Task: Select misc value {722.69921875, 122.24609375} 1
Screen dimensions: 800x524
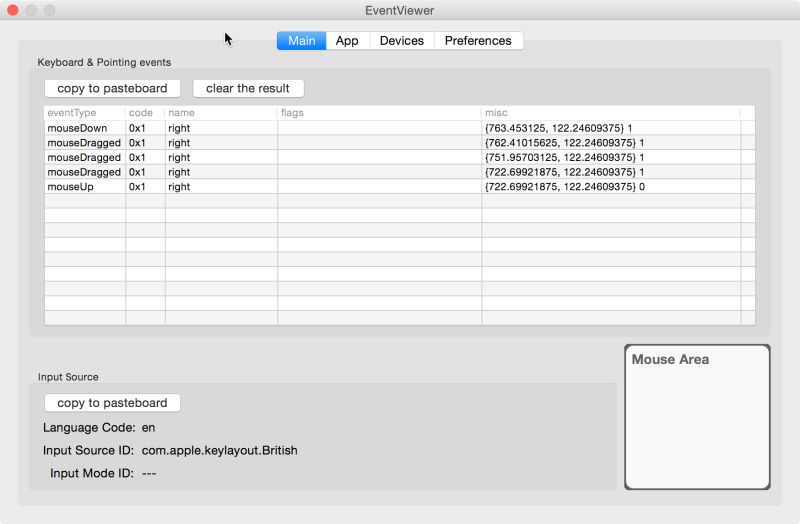Action: coord(564,172)
